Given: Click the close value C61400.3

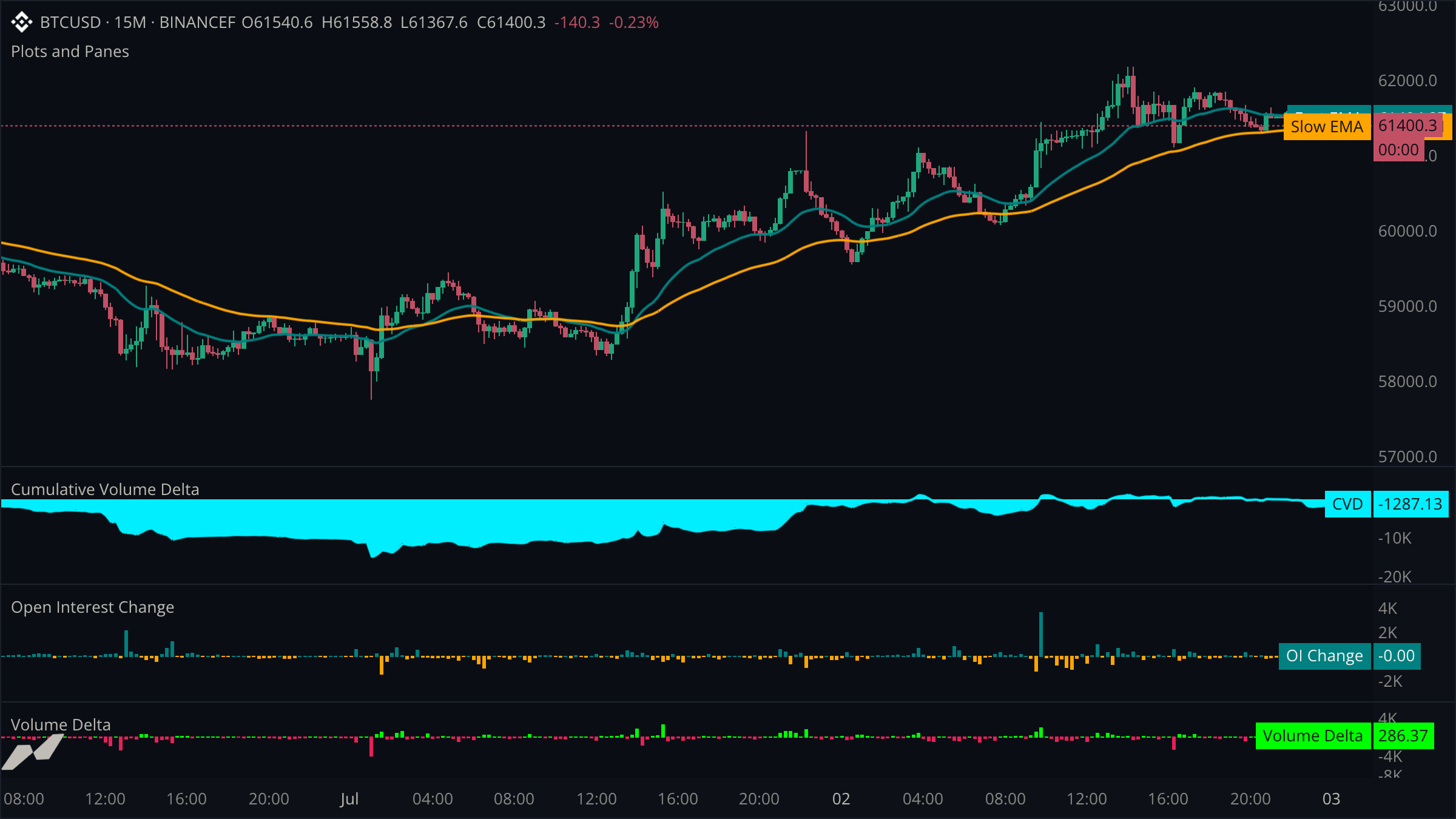Looking at the screenshot, I should pos(511,22).
